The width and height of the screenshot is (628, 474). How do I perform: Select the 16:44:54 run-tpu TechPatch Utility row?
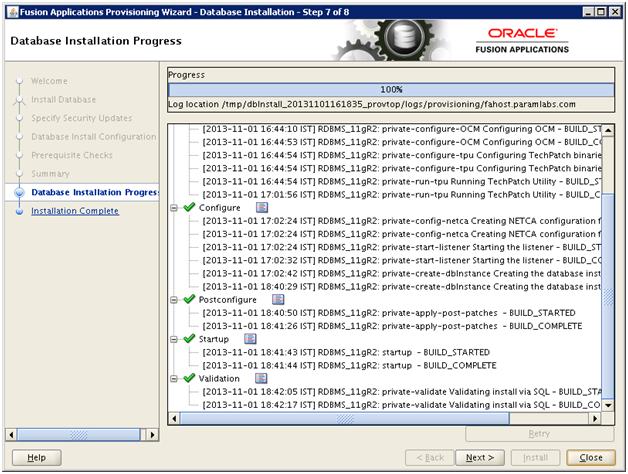click(x=402, y=182)
